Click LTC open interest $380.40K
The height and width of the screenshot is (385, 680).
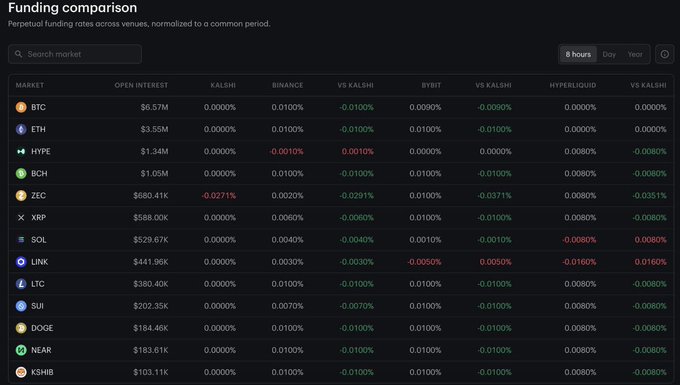pyautogui.click(x=150, y=284)
